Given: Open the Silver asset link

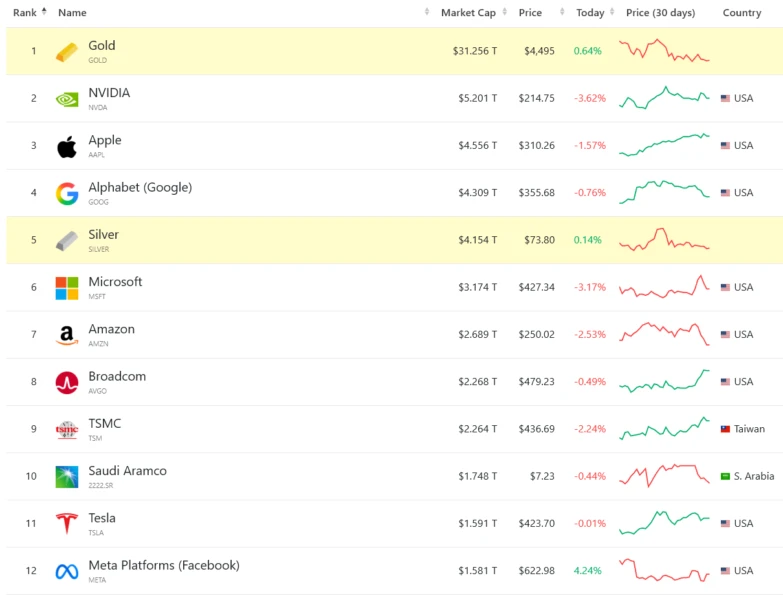Looking at the screenshot, I should click(103, 235).
